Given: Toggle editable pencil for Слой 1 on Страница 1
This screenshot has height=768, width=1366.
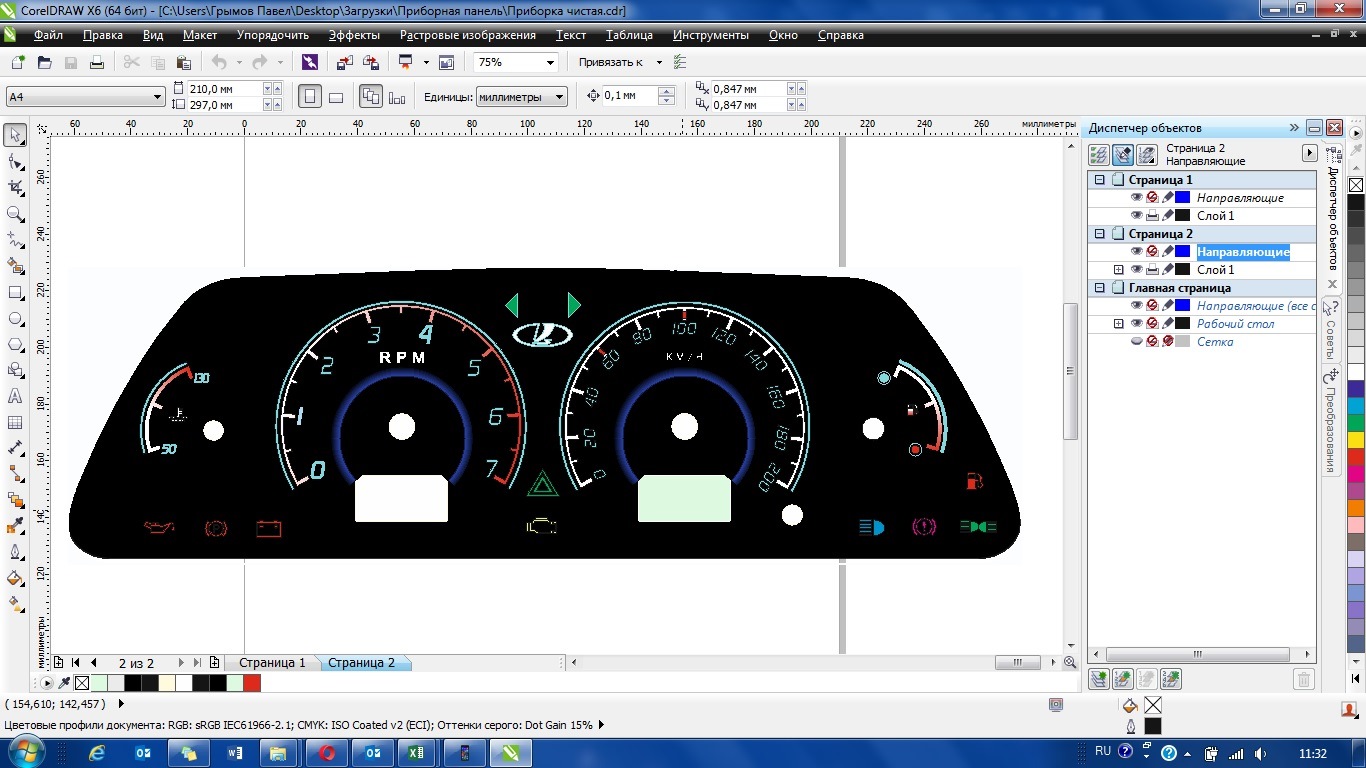Looking at the screenshot, I should pyautogui.click(x=1167, y=216).
